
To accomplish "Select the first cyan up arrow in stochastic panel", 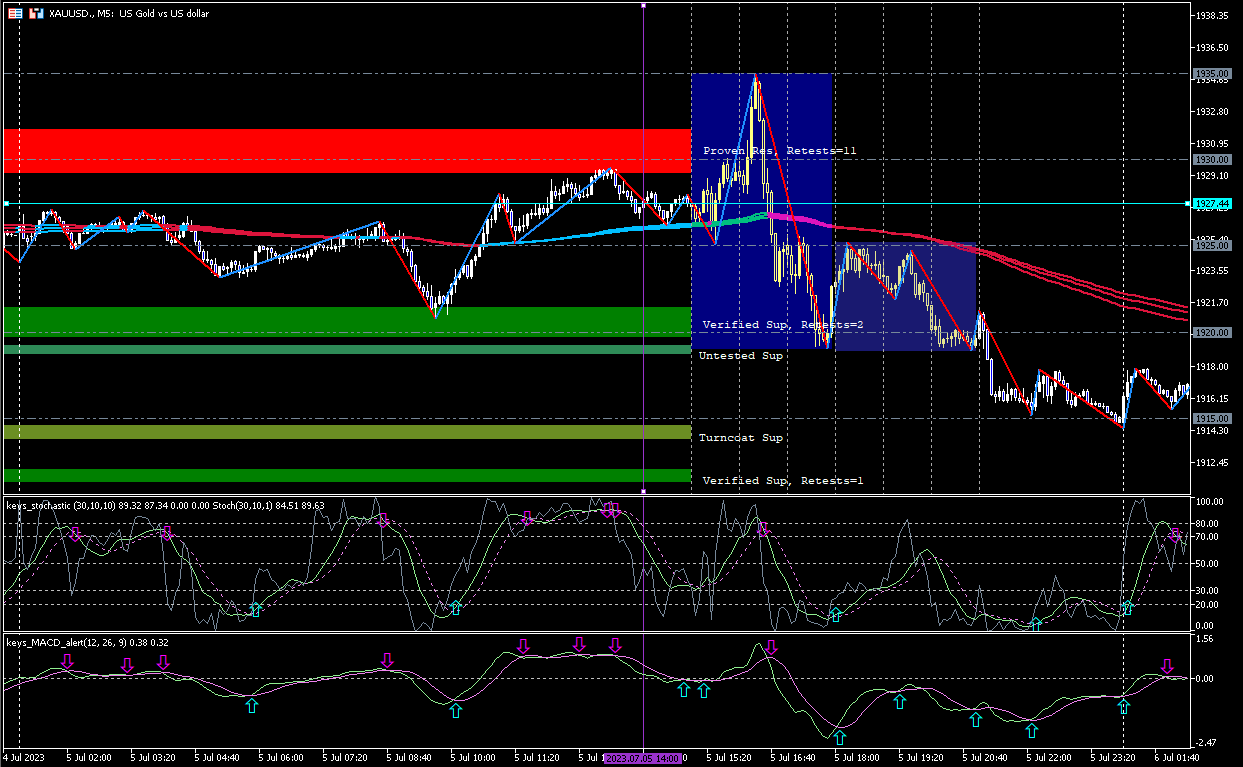I will pyautogui.click(x=255, y=609).
